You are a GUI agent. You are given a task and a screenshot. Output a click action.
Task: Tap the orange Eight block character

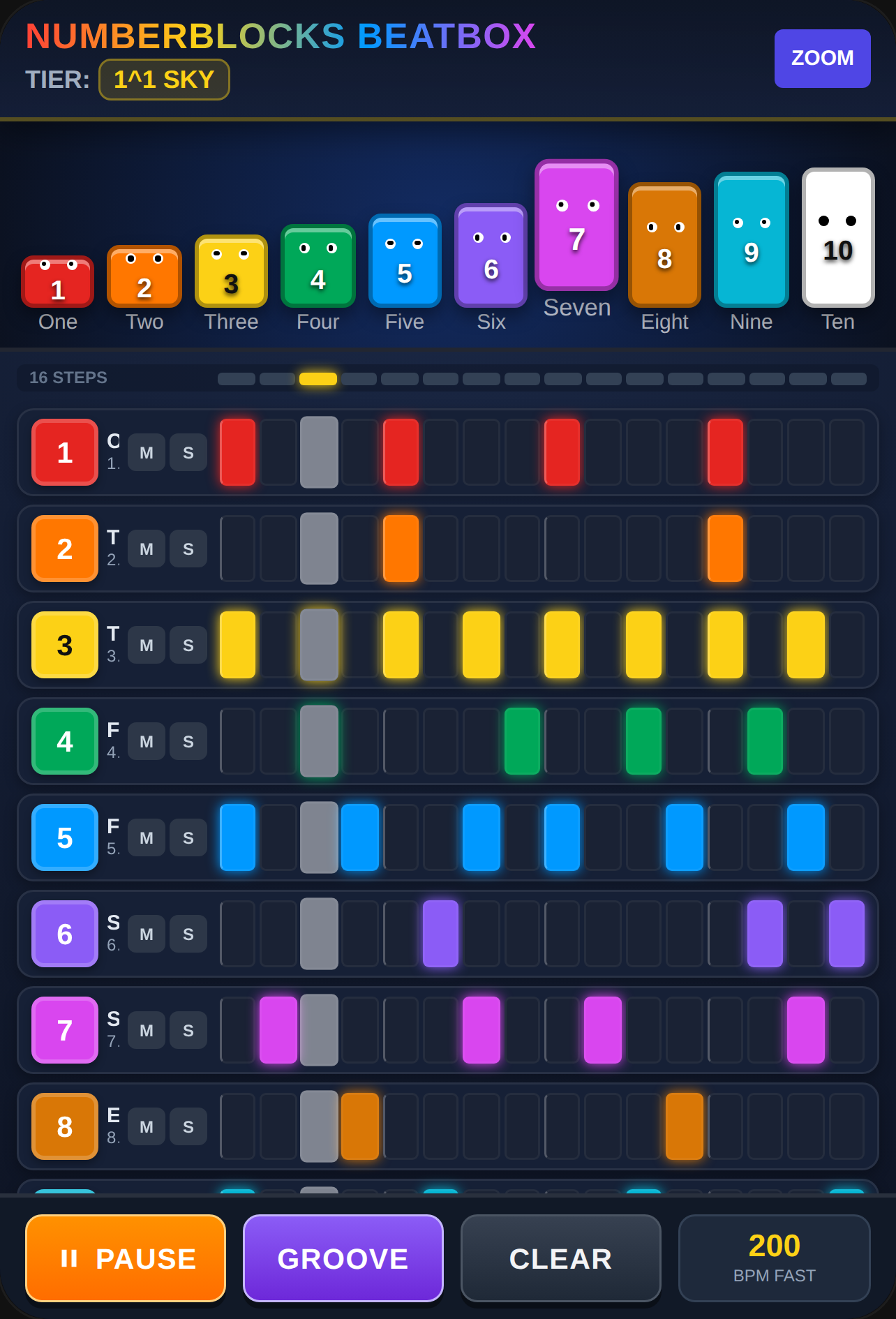point(664,245)
